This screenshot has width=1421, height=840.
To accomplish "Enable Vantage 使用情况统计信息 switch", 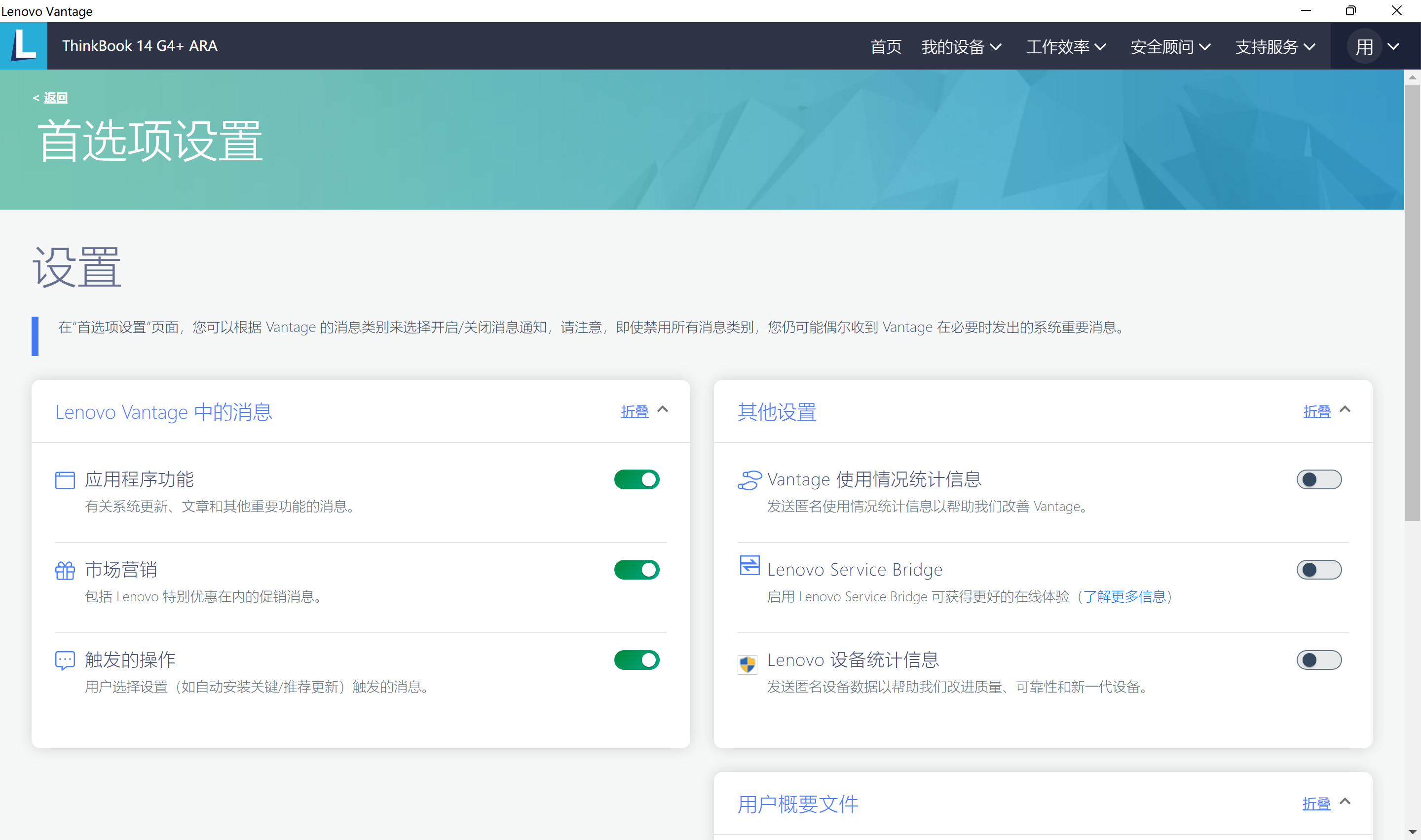I will [x=1319, y=479].
